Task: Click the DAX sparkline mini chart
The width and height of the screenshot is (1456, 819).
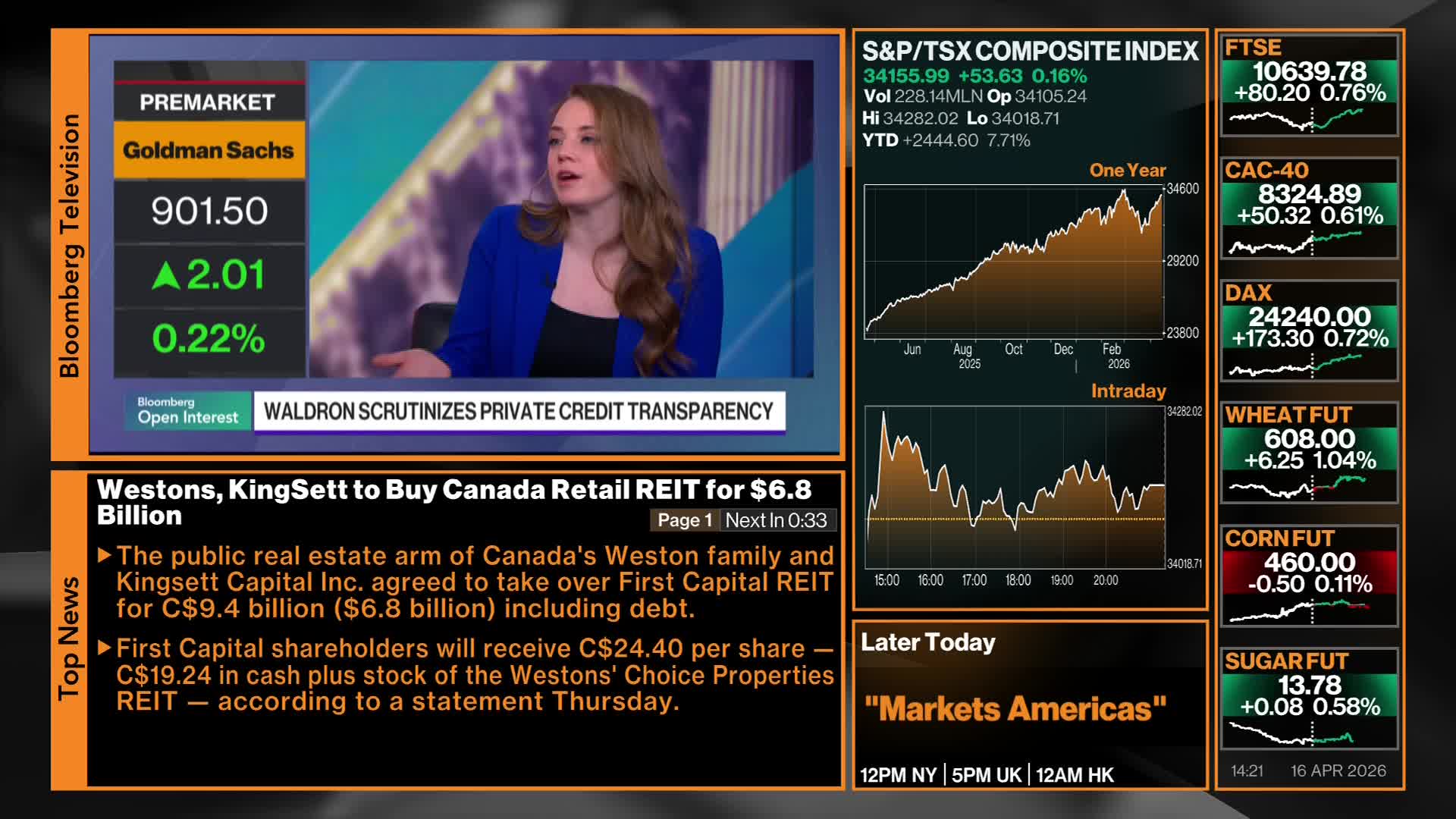Action: (x=1296, y=366)
